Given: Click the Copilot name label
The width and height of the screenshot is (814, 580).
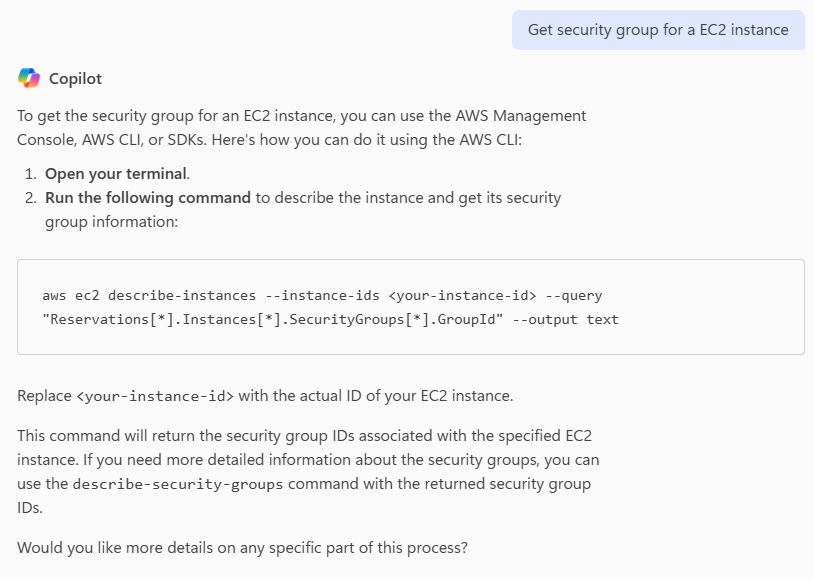Looking at the screenshot, I should point(75,79).
